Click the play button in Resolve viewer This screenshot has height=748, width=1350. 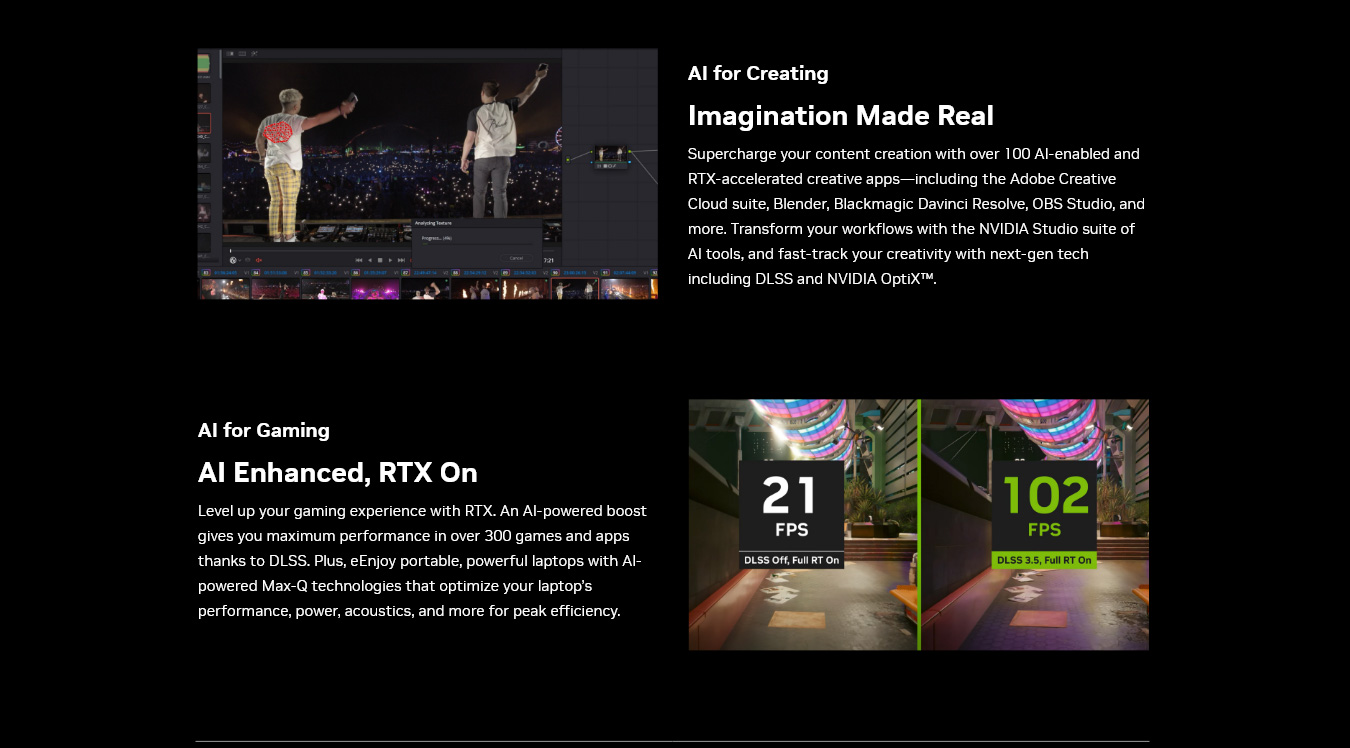point(390,260)
